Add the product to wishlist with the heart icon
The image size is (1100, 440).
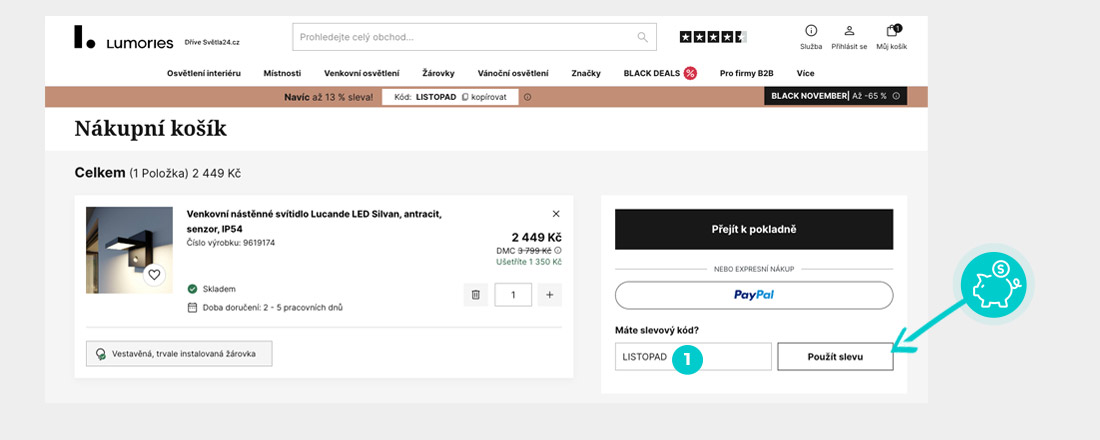coord(153,274)
